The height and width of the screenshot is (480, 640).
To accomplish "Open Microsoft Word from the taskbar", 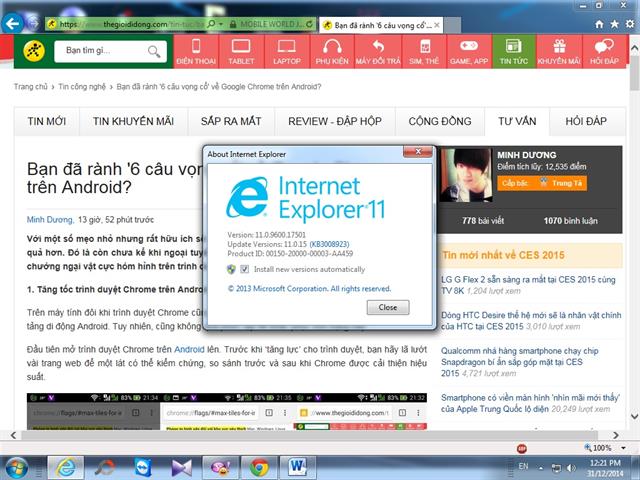I will coord(298,468).
